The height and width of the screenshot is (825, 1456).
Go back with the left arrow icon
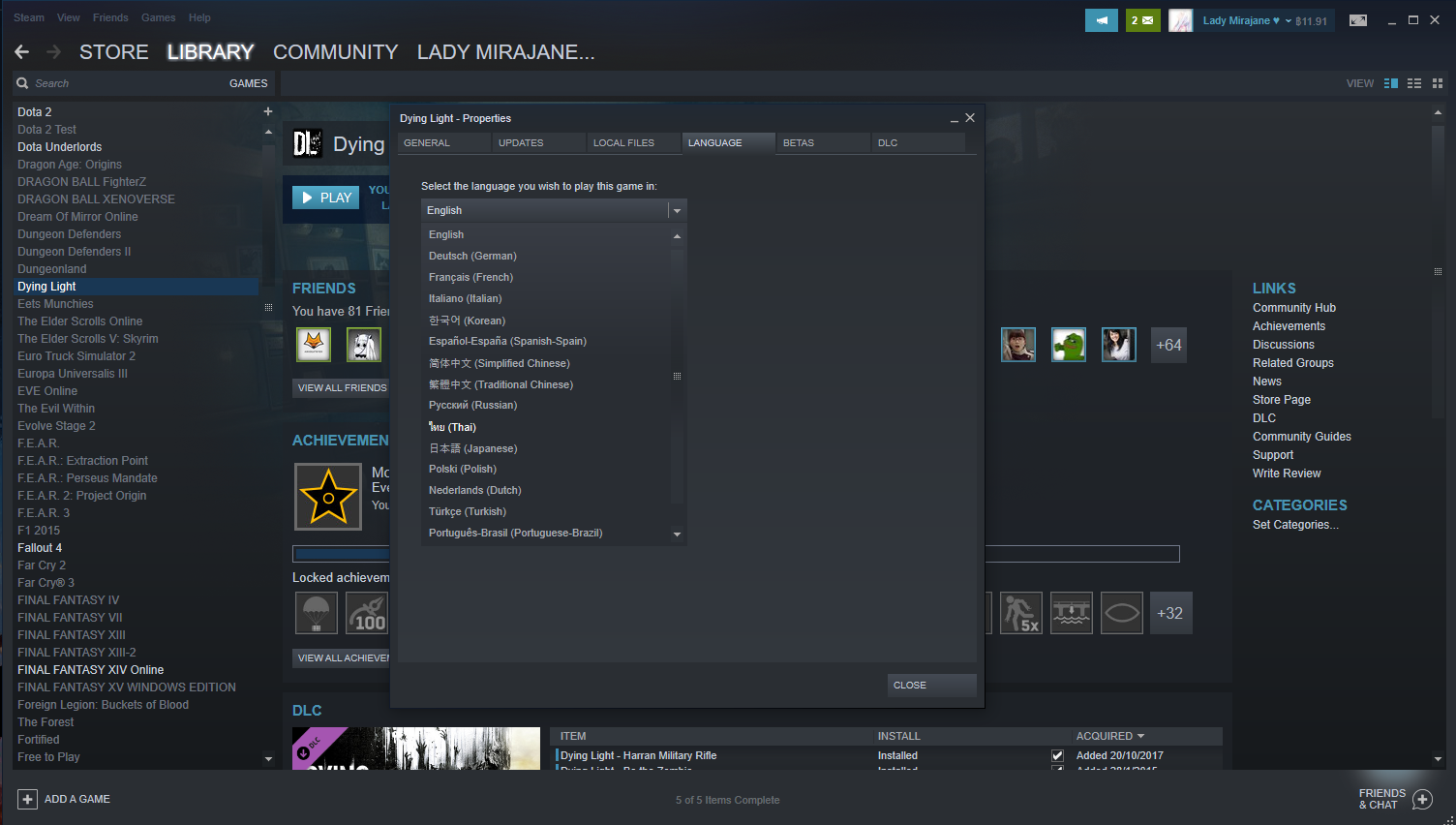tap(22, 52)
